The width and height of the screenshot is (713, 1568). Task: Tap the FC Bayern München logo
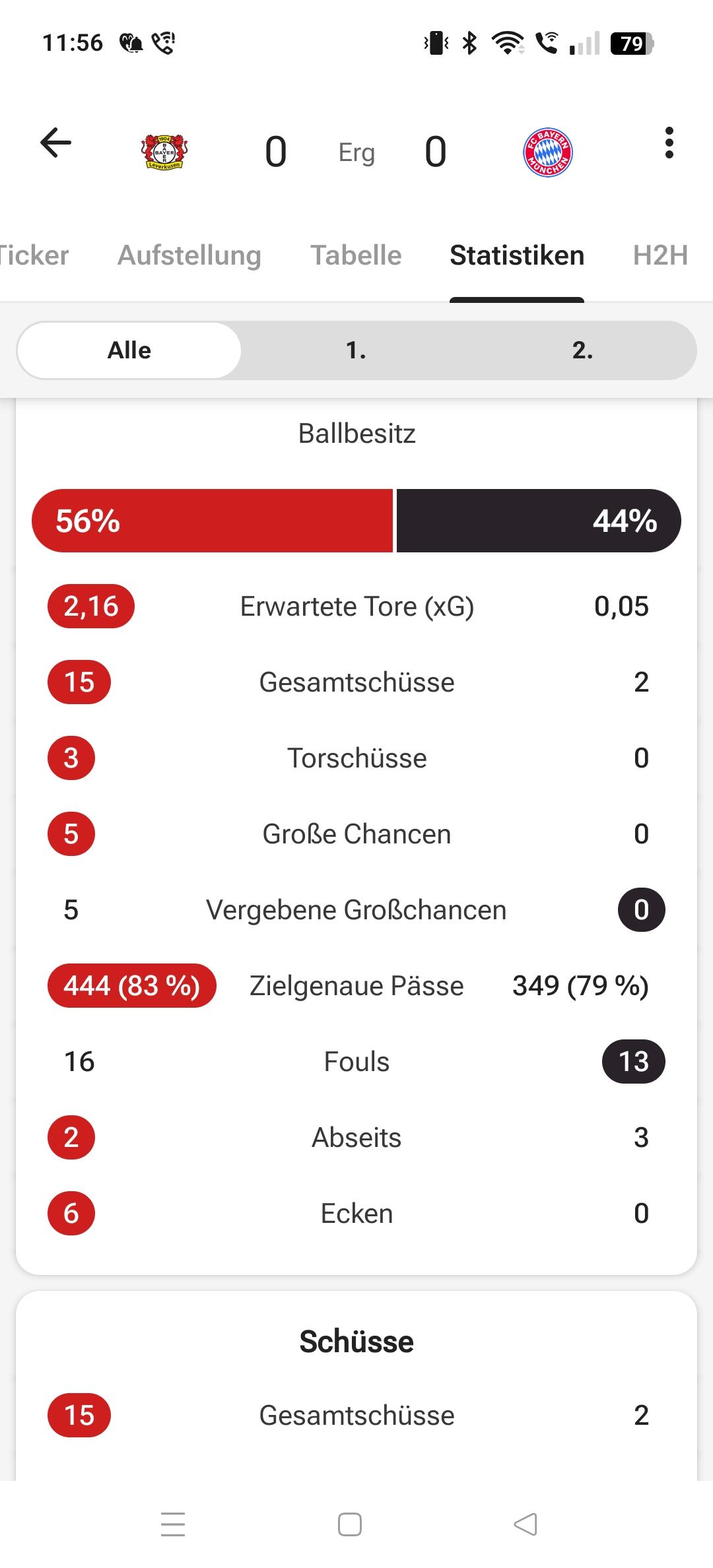pos(547,152)
